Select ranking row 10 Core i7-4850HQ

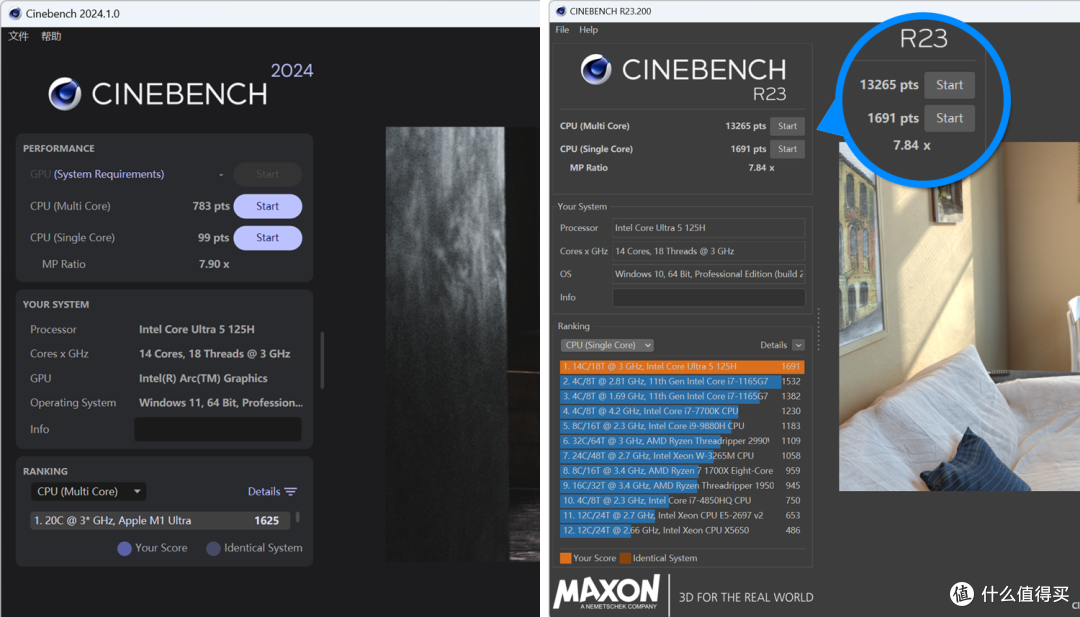pos(682,501)
